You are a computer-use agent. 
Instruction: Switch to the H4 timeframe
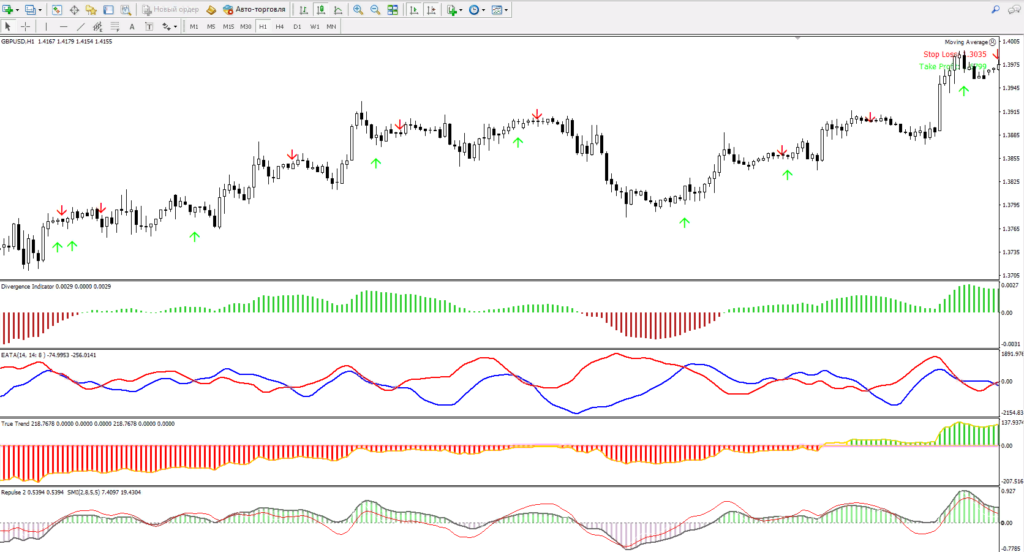(x=280, y=26)
